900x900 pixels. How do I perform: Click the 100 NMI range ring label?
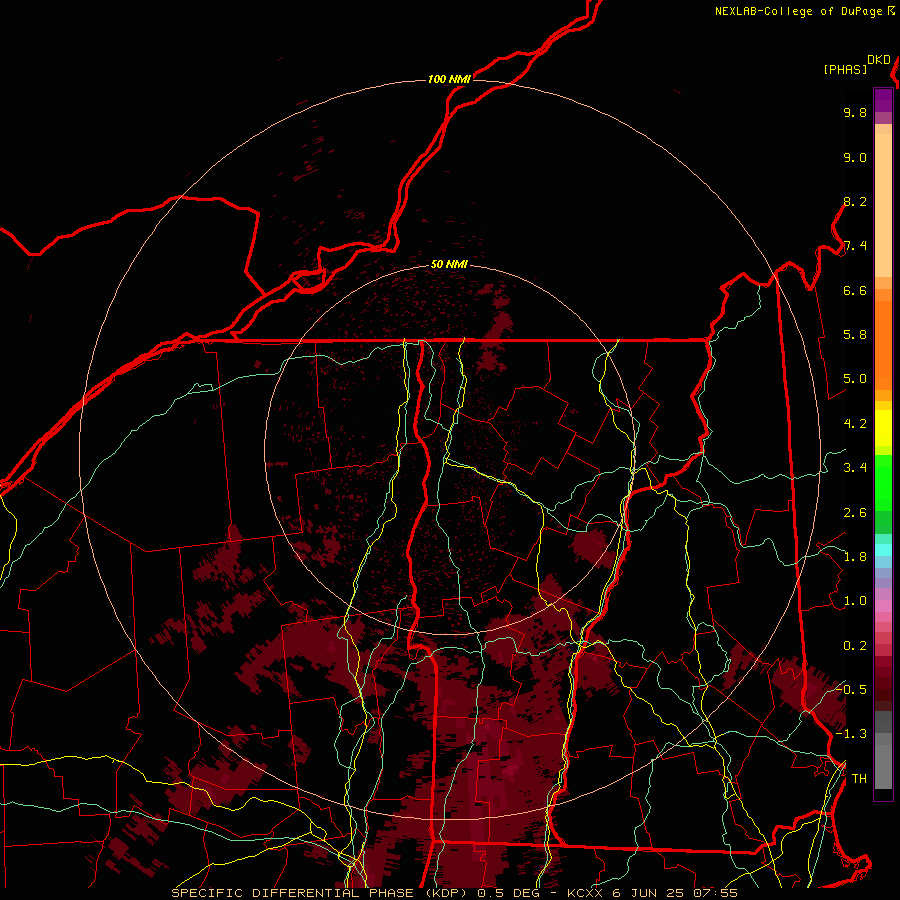pyautogui.click(x=449, y=79)
